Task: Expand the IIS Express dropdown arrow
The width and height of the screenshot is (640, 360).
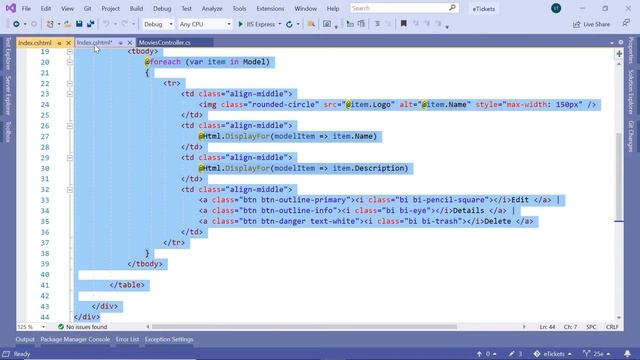Action: [x=280, y=24]
